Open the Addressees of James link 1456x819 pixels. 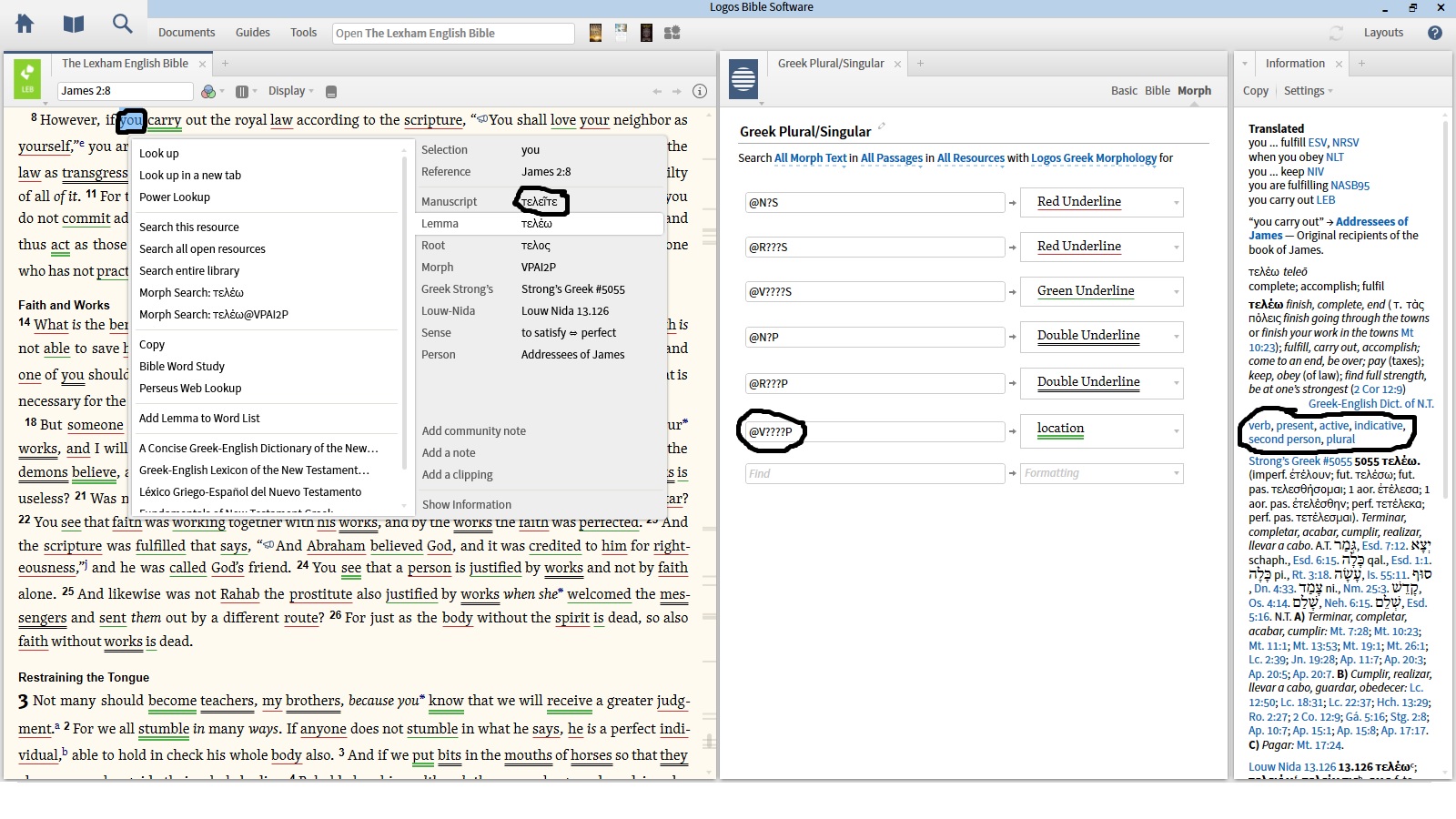[x=1329, y=228]
